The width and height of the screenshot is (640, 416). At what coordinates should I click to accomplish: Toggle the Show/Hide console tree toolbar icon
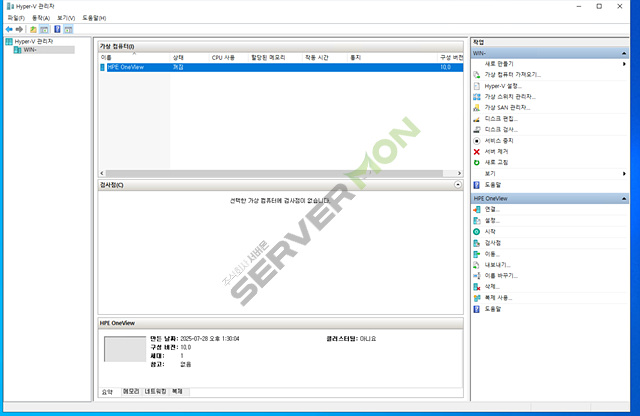pos(44,29)
